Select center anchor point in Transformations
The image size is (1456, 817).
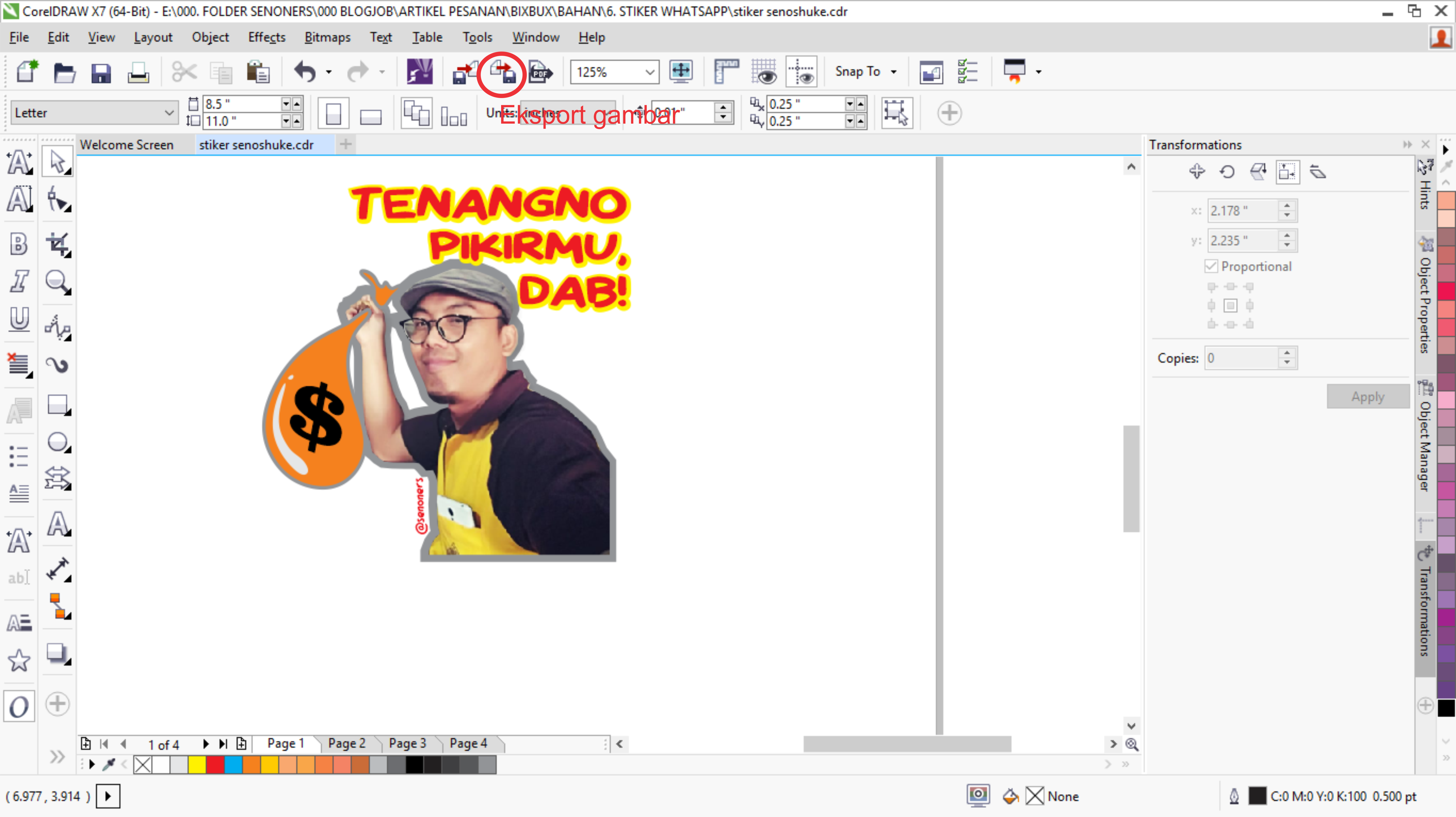tap(1230, 306)
